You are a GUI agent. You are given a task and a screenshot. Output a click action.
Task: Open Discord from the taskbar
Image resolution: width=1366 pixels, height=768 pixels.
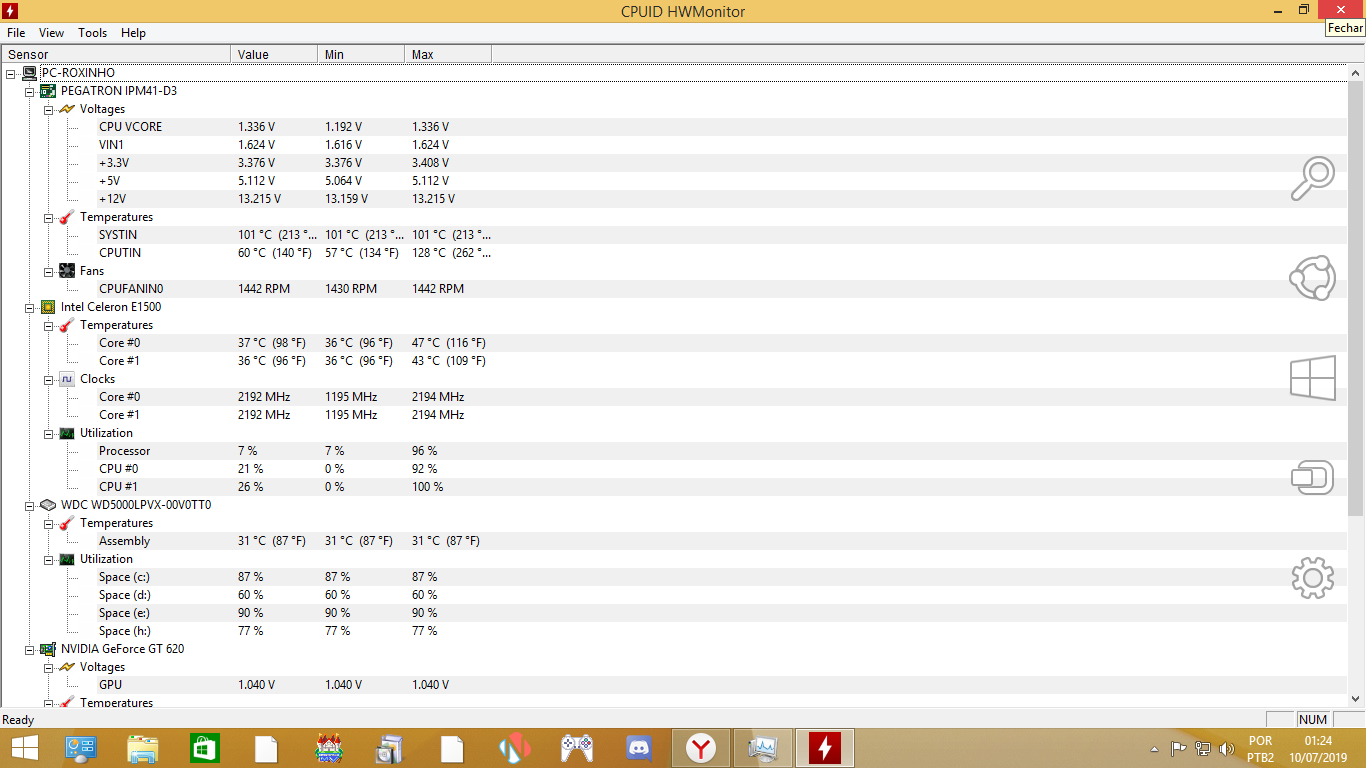tap(638, 748)
